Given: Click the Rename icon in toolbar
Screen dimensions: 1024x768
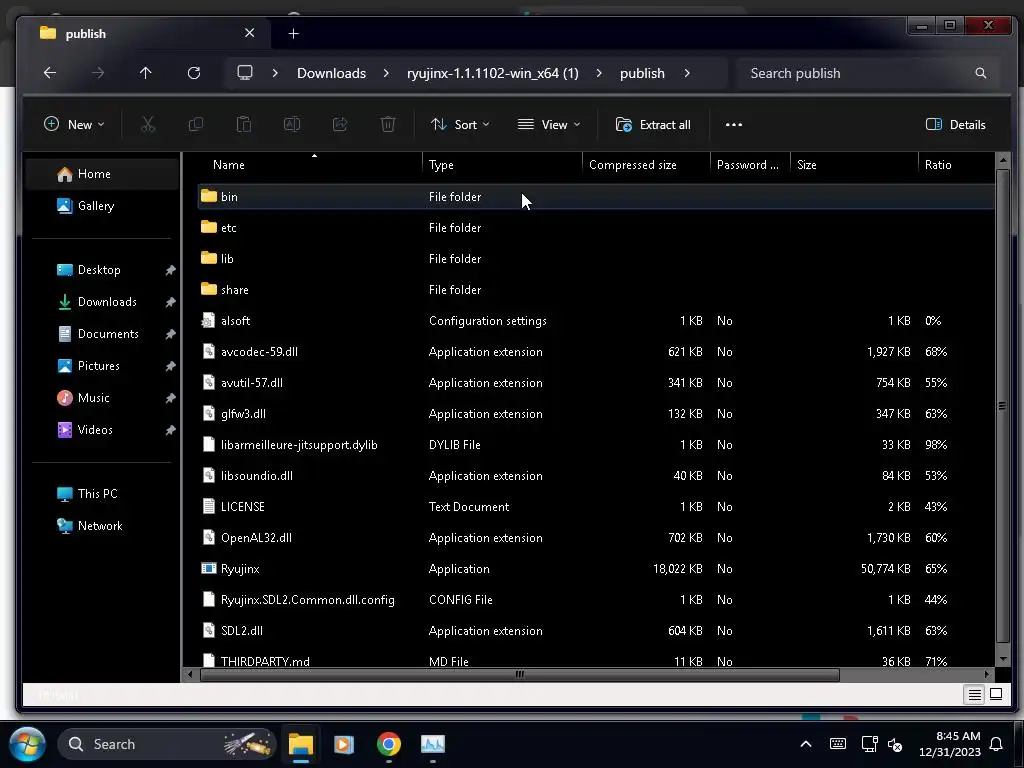Looking at the screenshot, I should pos(292,124).
